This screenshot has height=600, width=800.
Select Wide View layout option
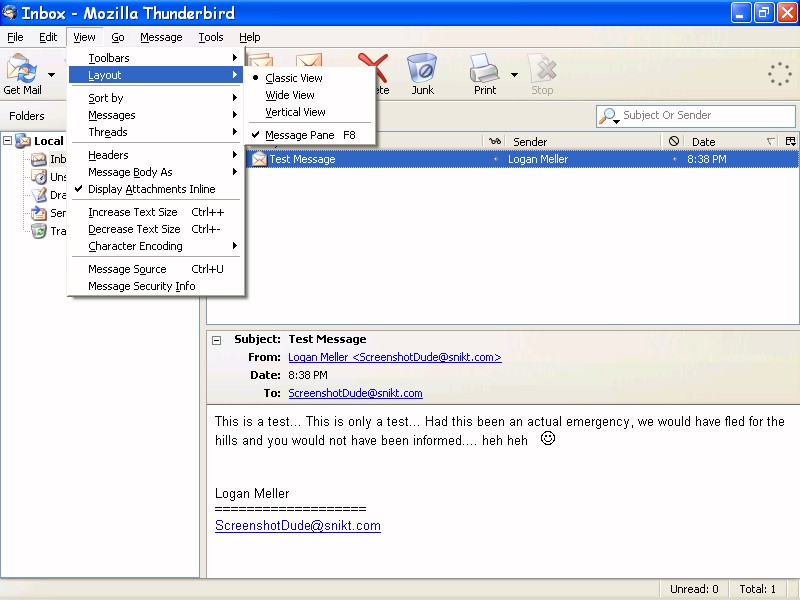(x=310, y=95)
